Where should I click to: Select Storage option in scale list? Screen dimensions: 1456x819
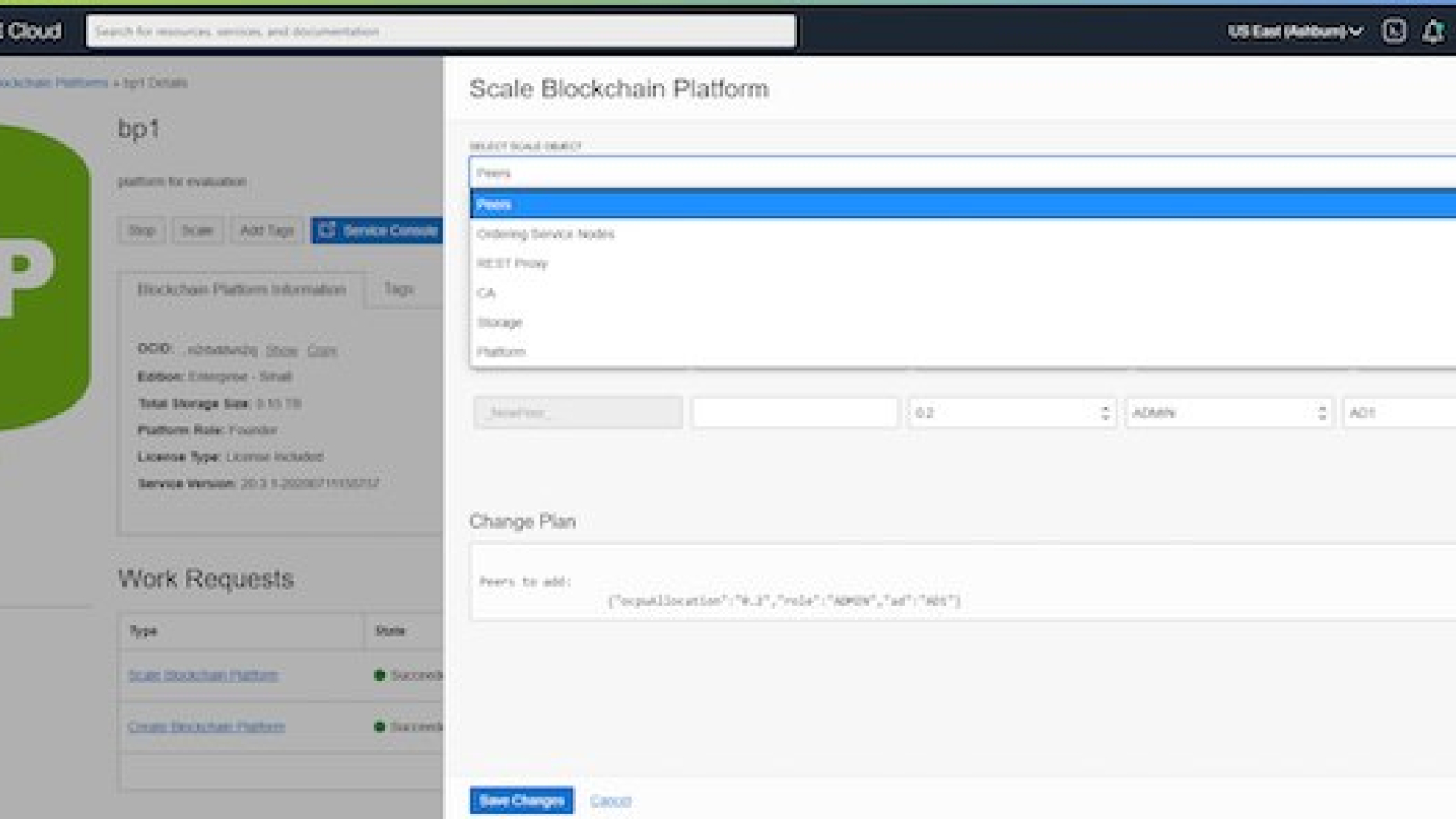pos(963,322)
